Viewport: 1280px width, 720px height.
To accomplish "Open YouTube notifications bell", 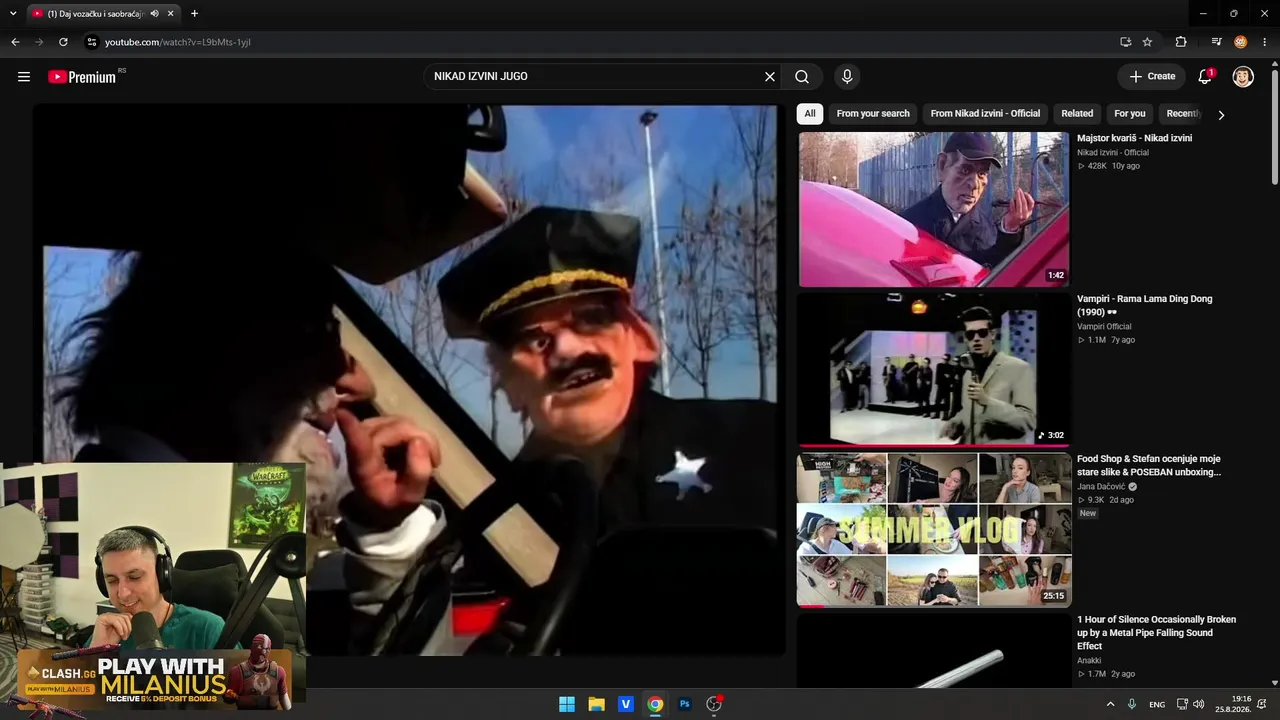I will [x=1205, y=77].
